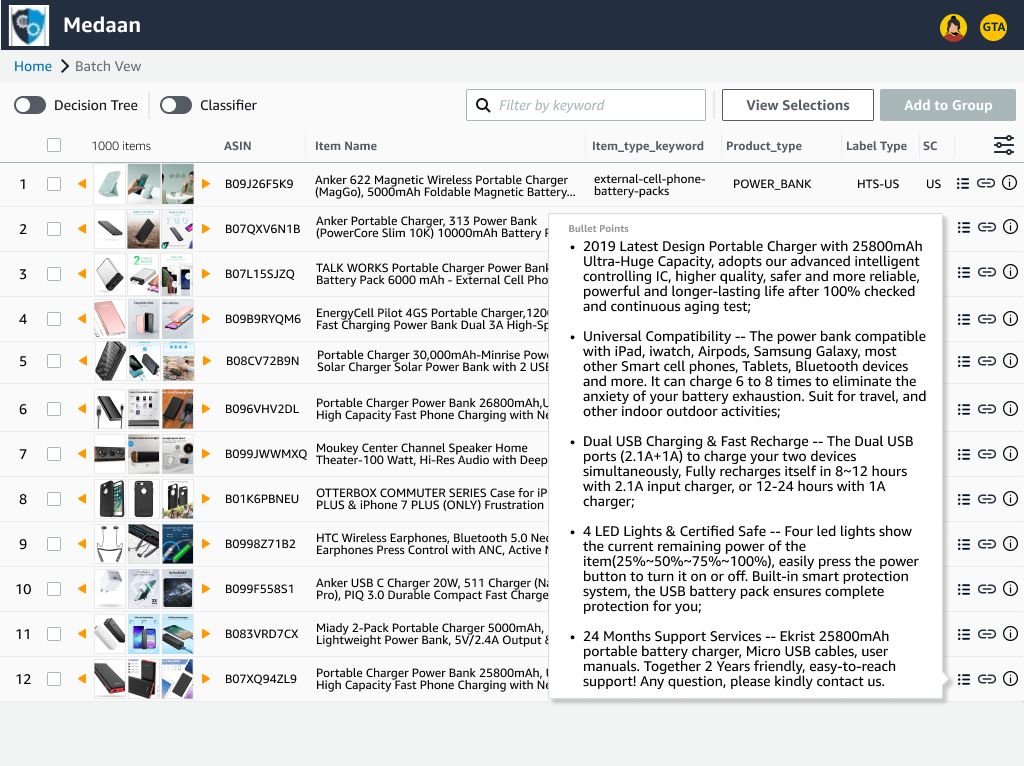
Task: Show info icon for row B09B9RYQM6
Action: point(1010,318)
